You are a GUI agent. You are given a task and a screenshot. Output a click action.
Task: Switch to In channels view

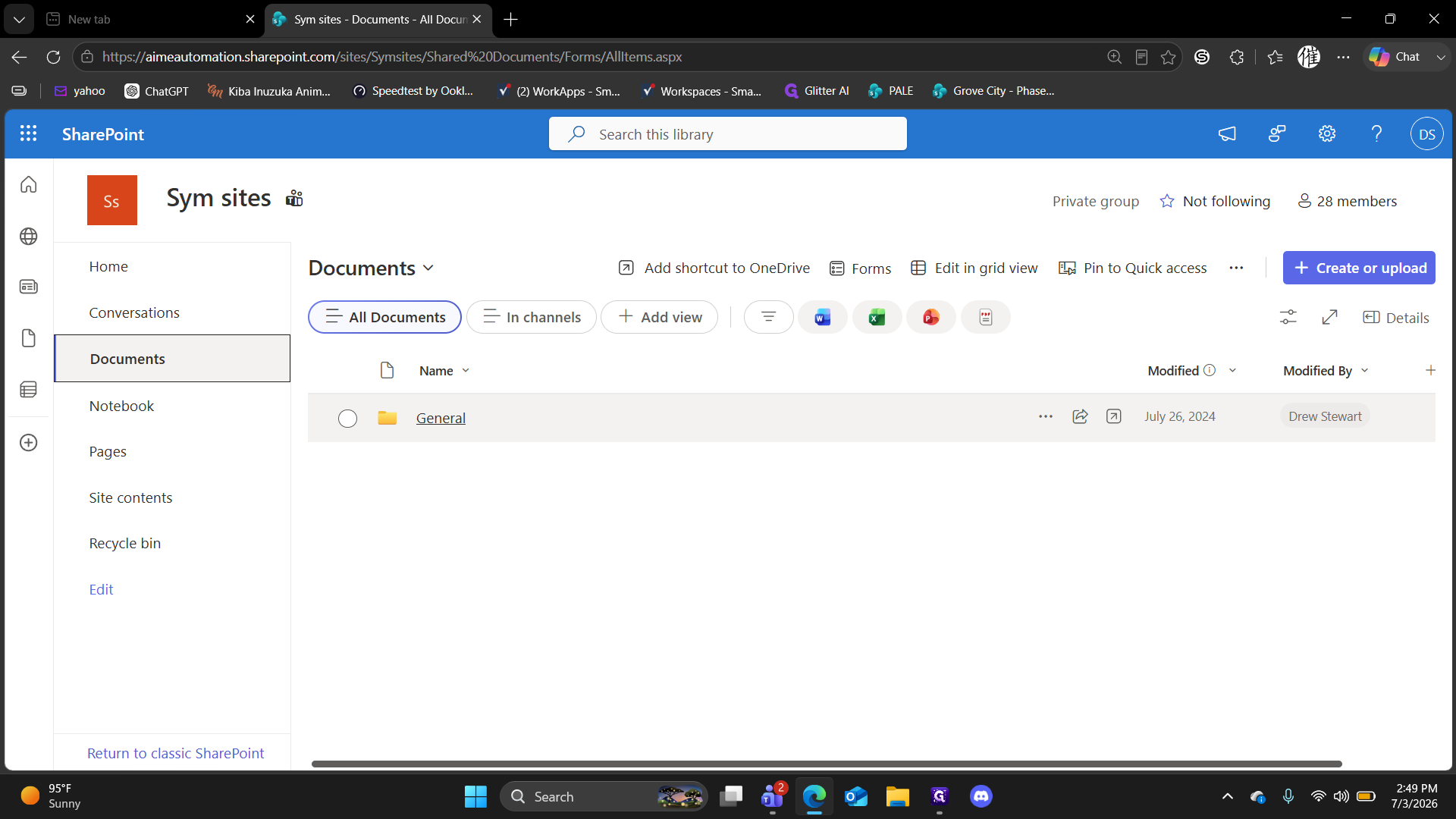tap(532, 317)
